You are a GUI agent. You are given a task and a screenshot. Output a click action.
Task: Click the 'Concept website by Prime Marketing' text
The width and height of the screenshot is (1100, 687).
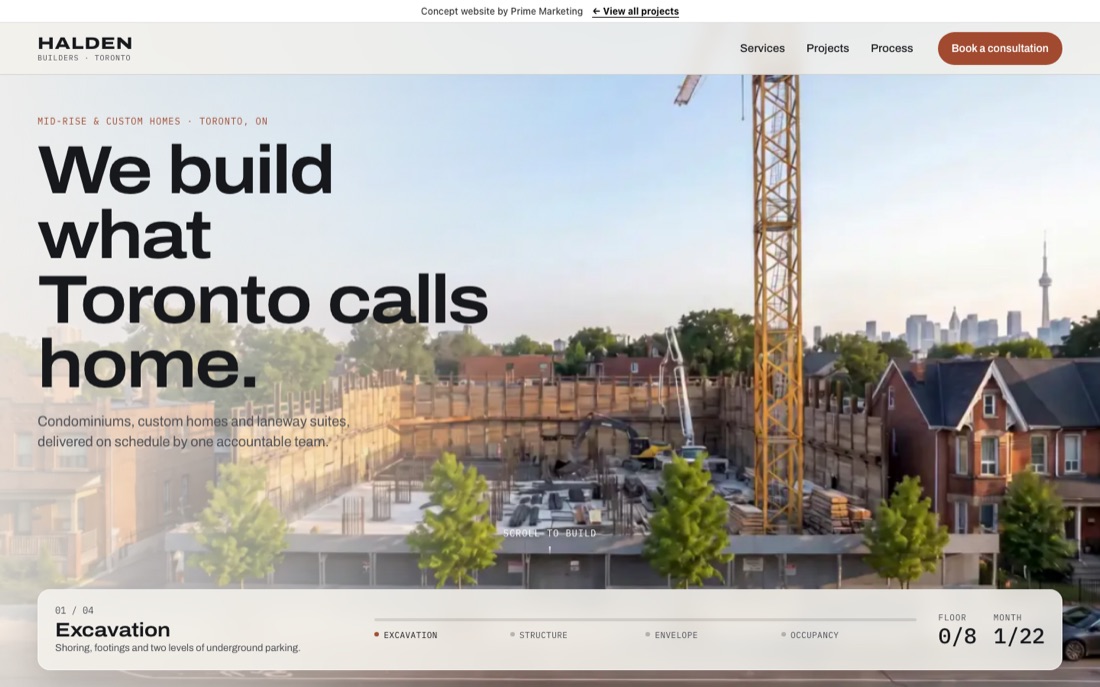[x=502, y=11]
